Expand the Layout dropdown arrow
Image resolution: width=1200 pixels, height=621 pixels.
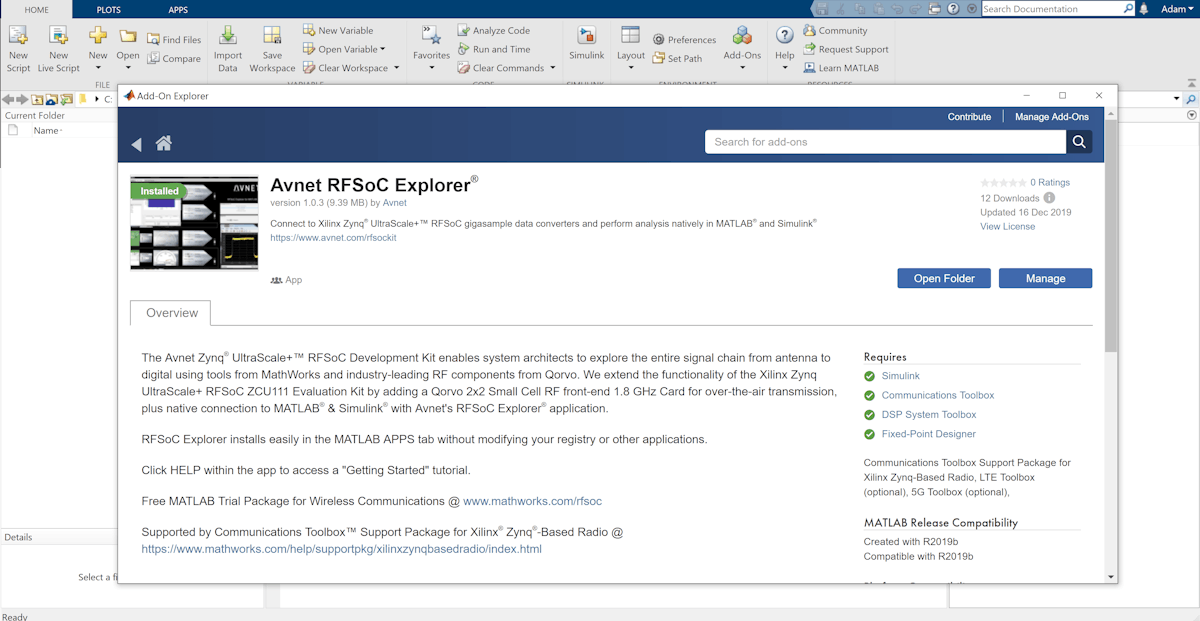tap(630, 69)
